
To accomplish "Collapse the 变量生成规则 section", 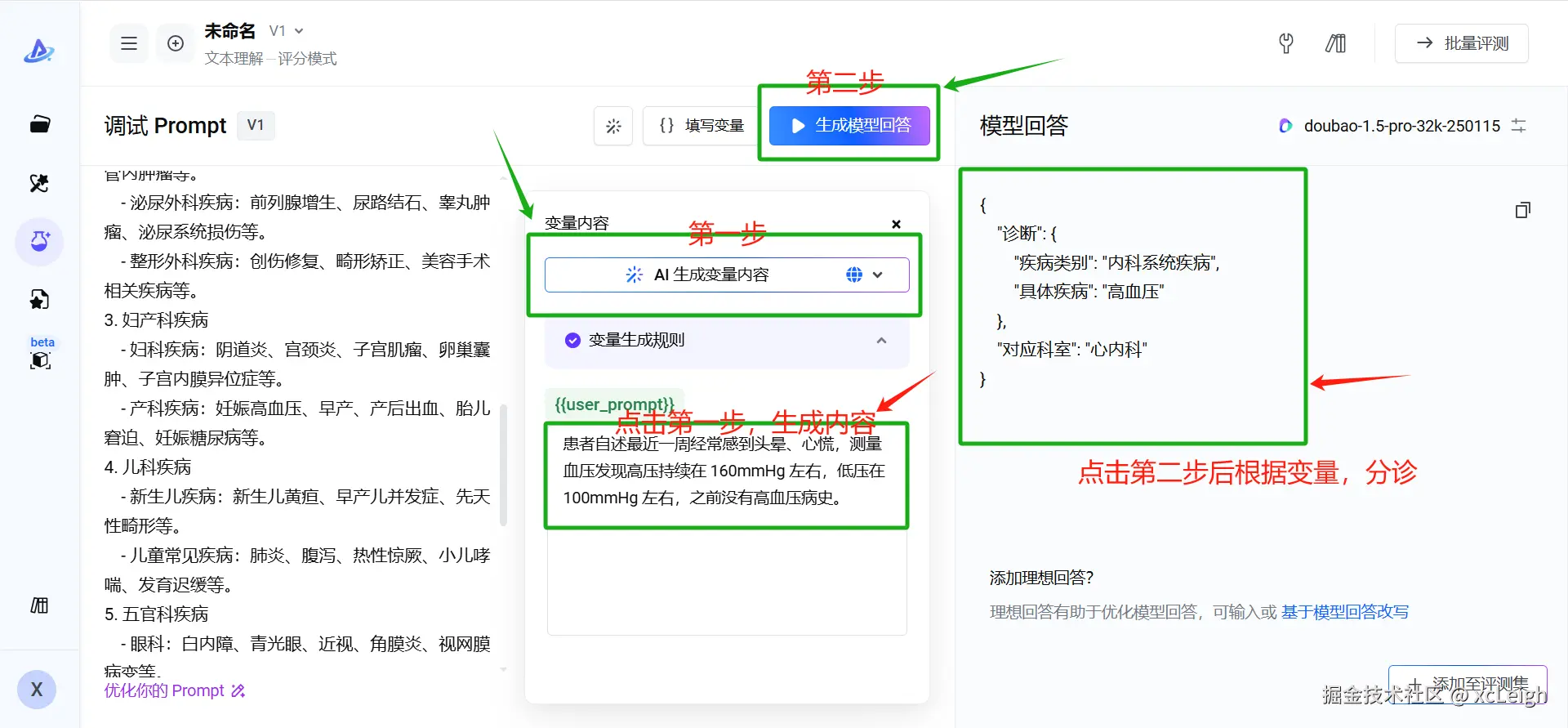I will 881,341.
